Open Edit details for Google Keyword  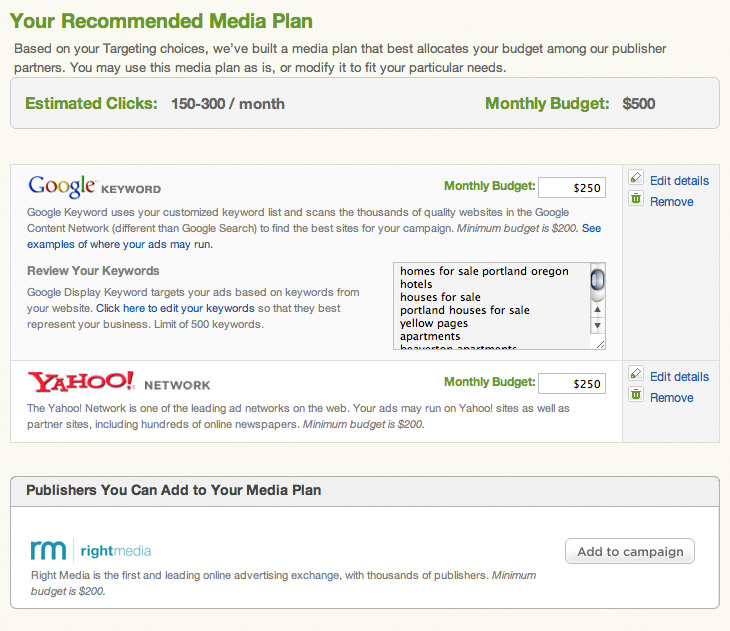tap(679, 181)
